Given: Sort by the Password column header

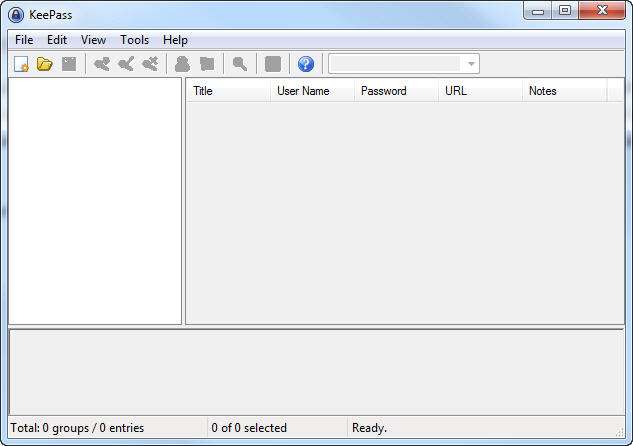Looking at the screenshot, I should [396, 91].
